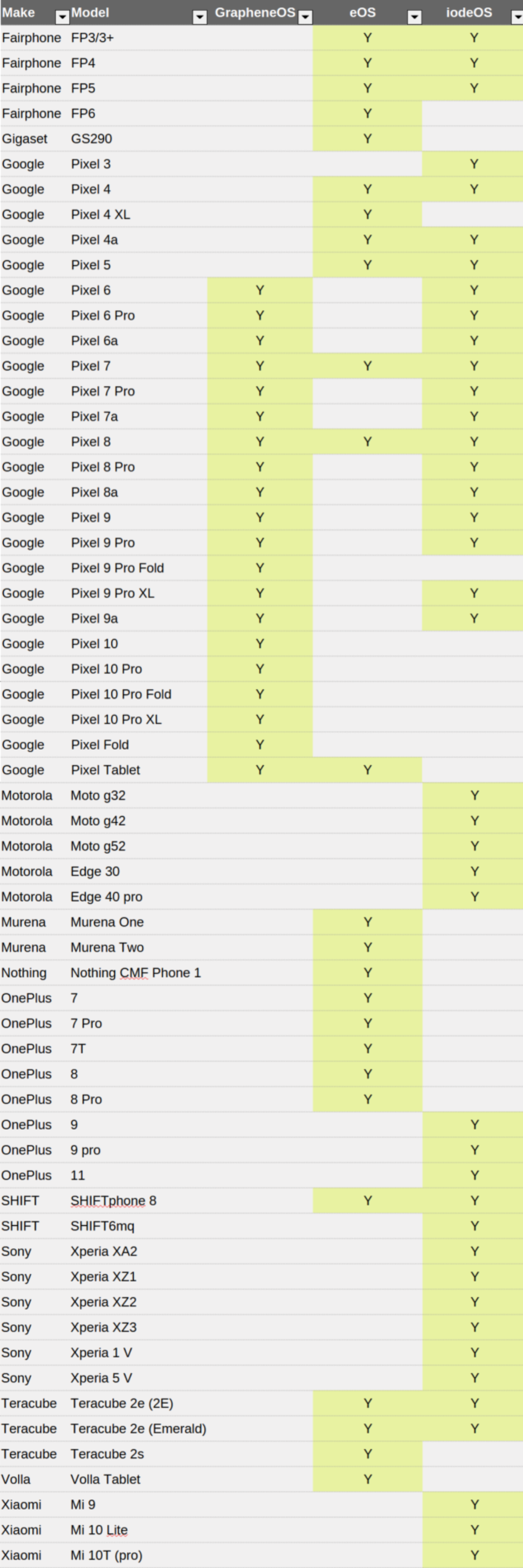Click the Moto g32 iodeOS Y cell
The width and height of the screenshot is (523, 1568).
(x=474, y=796)
